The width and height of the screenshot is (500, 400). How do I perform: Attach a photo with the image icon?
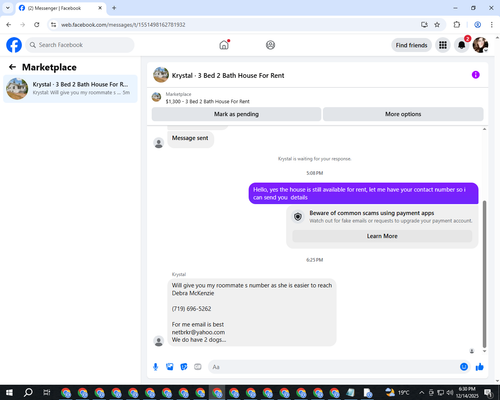pyautogui.click(x=170, y=367)
